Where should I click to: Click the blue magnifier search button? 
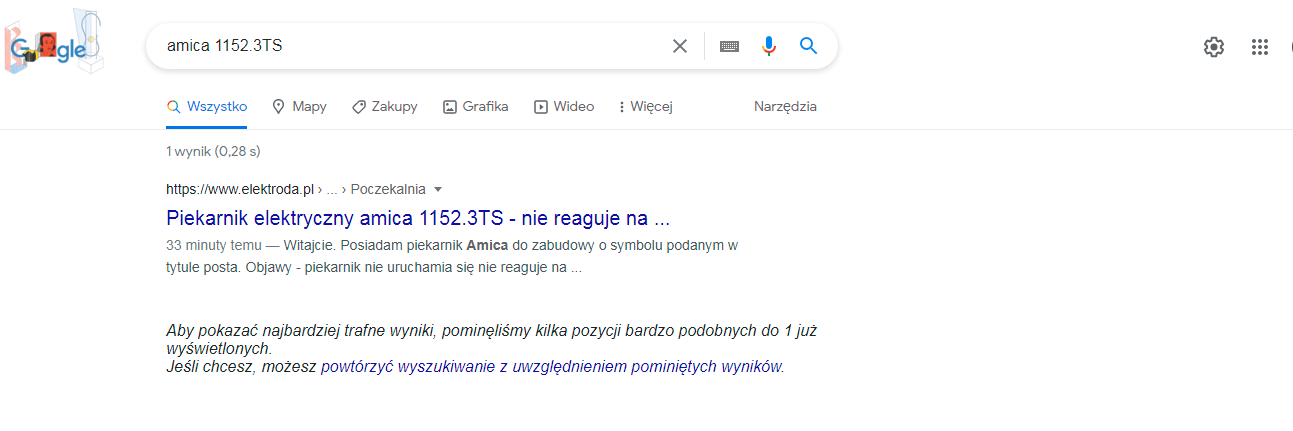point(809,46)
